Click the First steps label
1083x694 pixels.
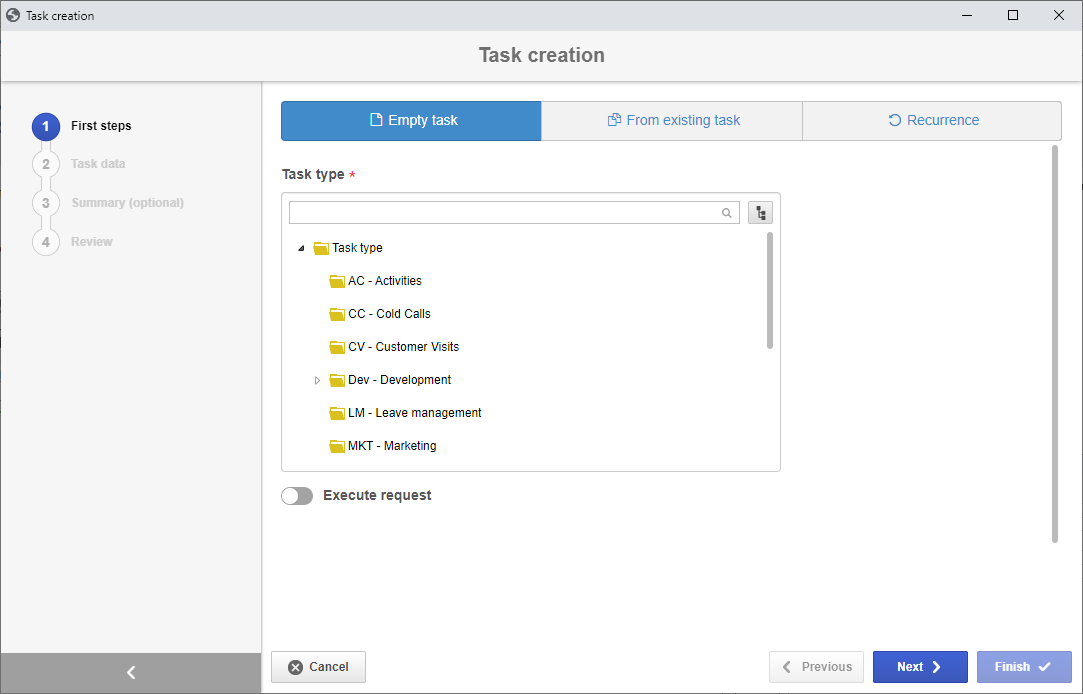101,126
